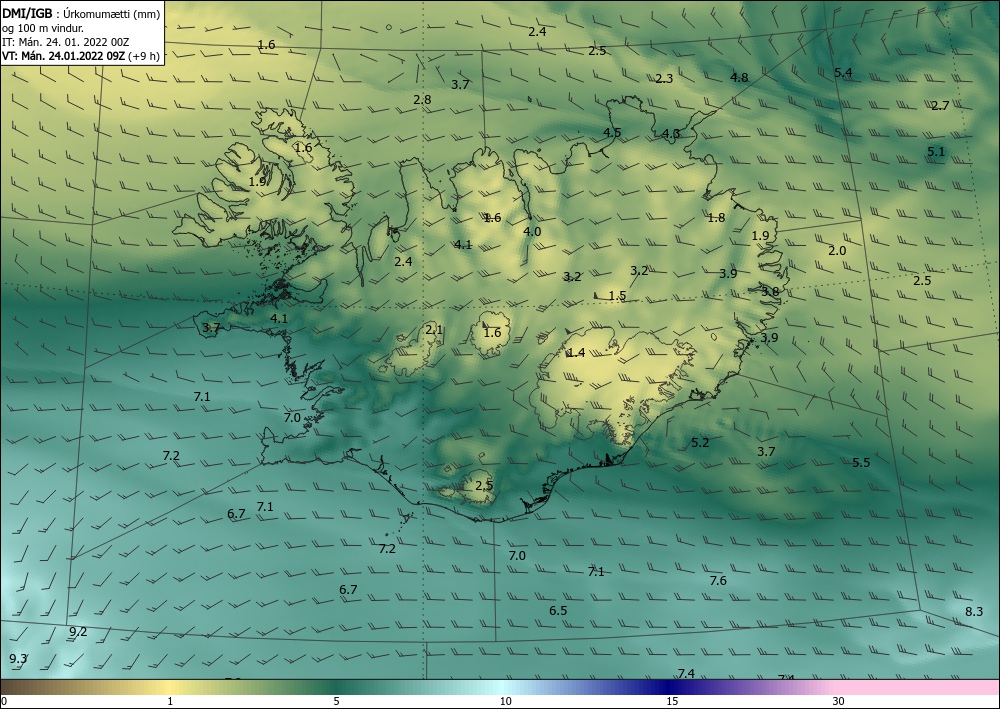Viewport: 1000px width, 709px height.
Task: Click the 7.6 value on the map
Action: [x=717, y=580]
